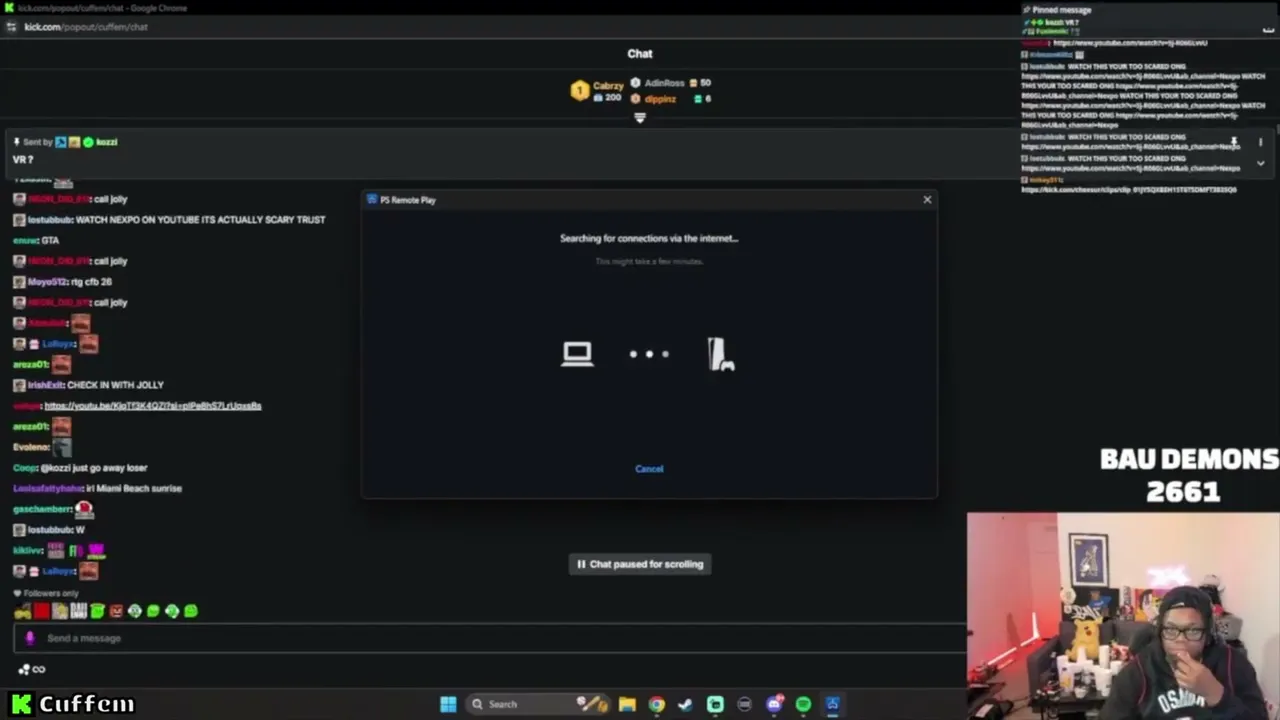Close the PS Remote Play dialog
The image size is (1280, 720).
[x=927, y=200]
